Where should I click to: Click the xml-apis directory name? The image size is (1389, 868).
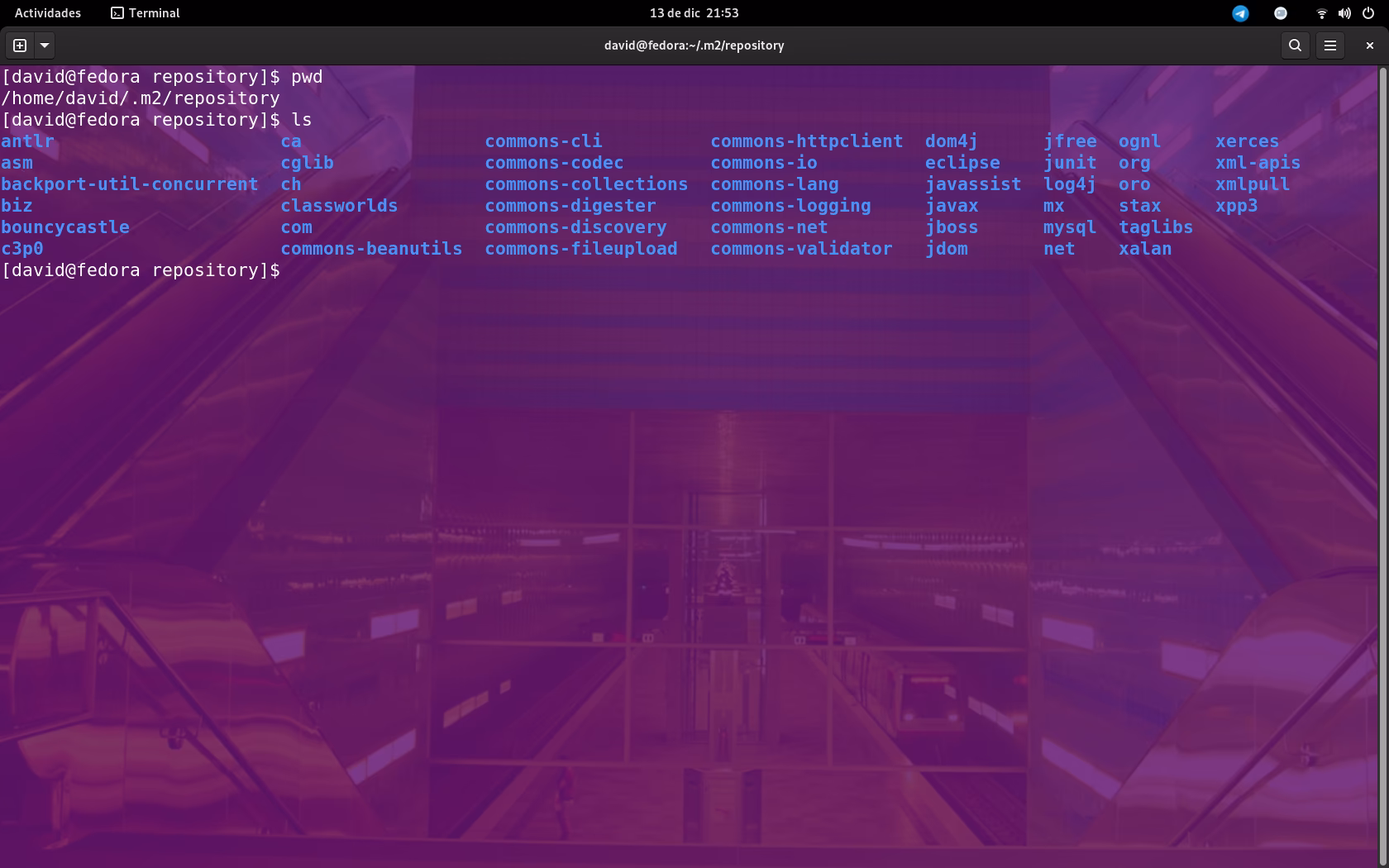(1257, 163)
